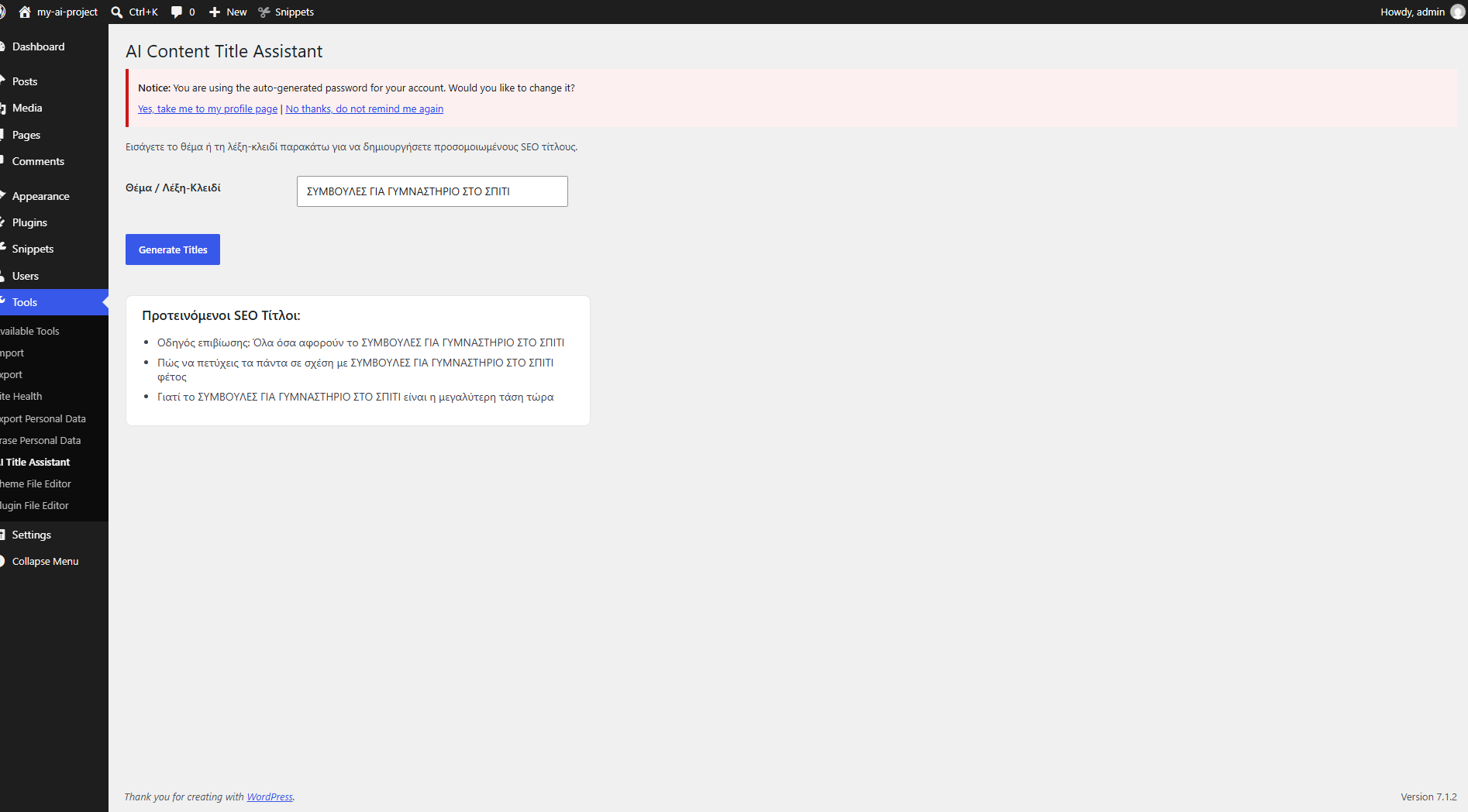Click the third suggested title starting 'Γιατί το'
1468x812 pixels.
(355, 397)
